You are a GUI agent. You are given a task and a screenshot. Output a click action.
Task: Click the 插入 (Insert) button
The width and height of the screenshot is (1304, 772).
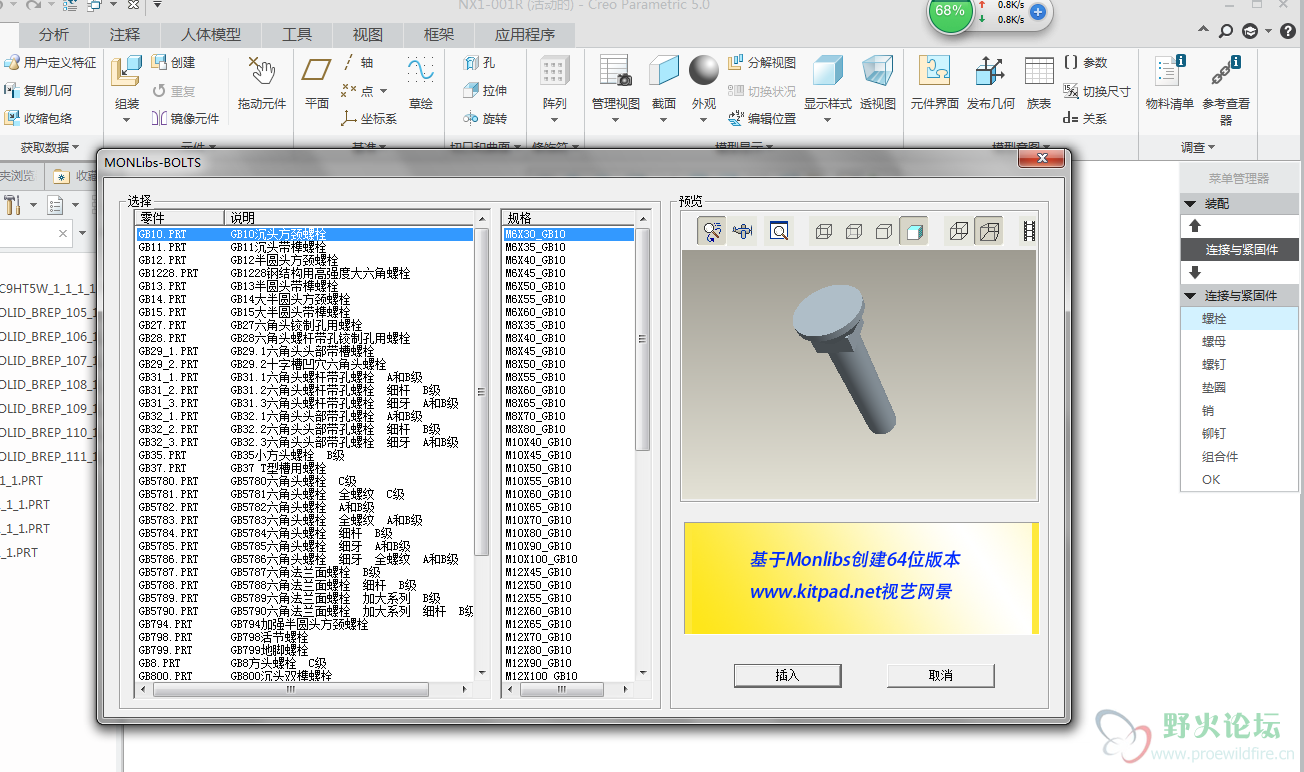coord(787,675)
